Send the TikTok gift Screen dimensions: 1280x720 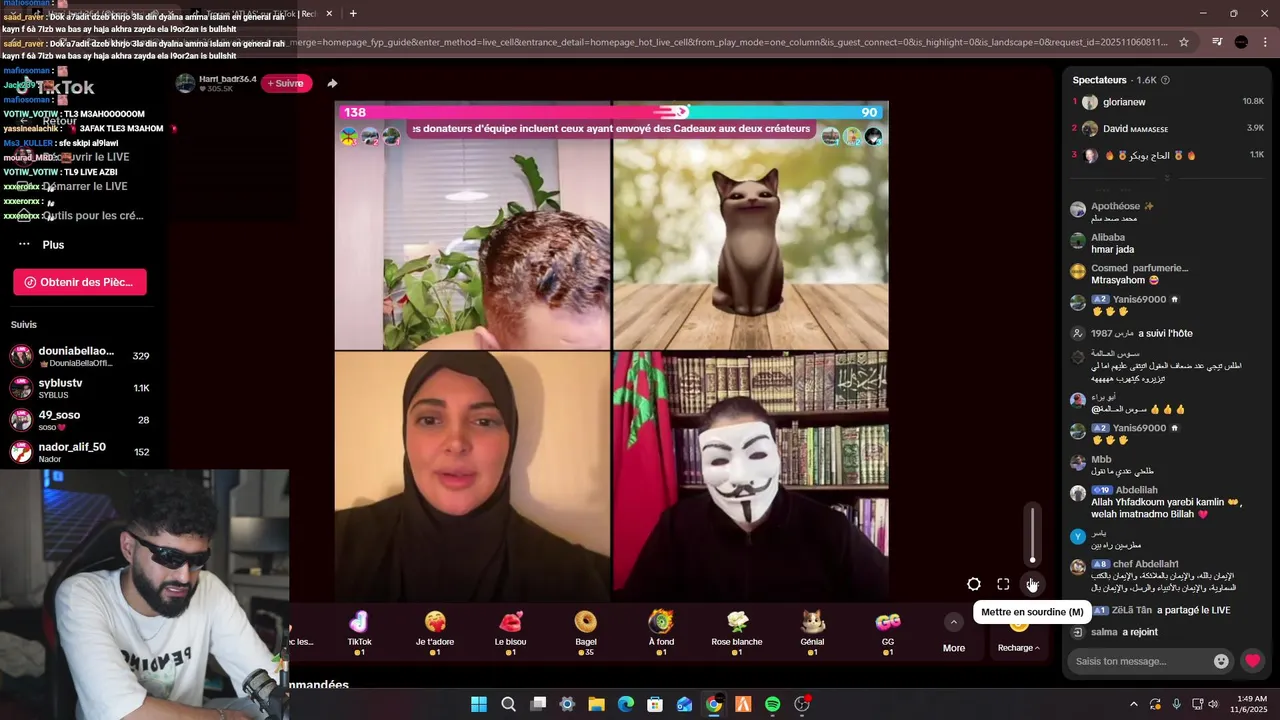359,632
